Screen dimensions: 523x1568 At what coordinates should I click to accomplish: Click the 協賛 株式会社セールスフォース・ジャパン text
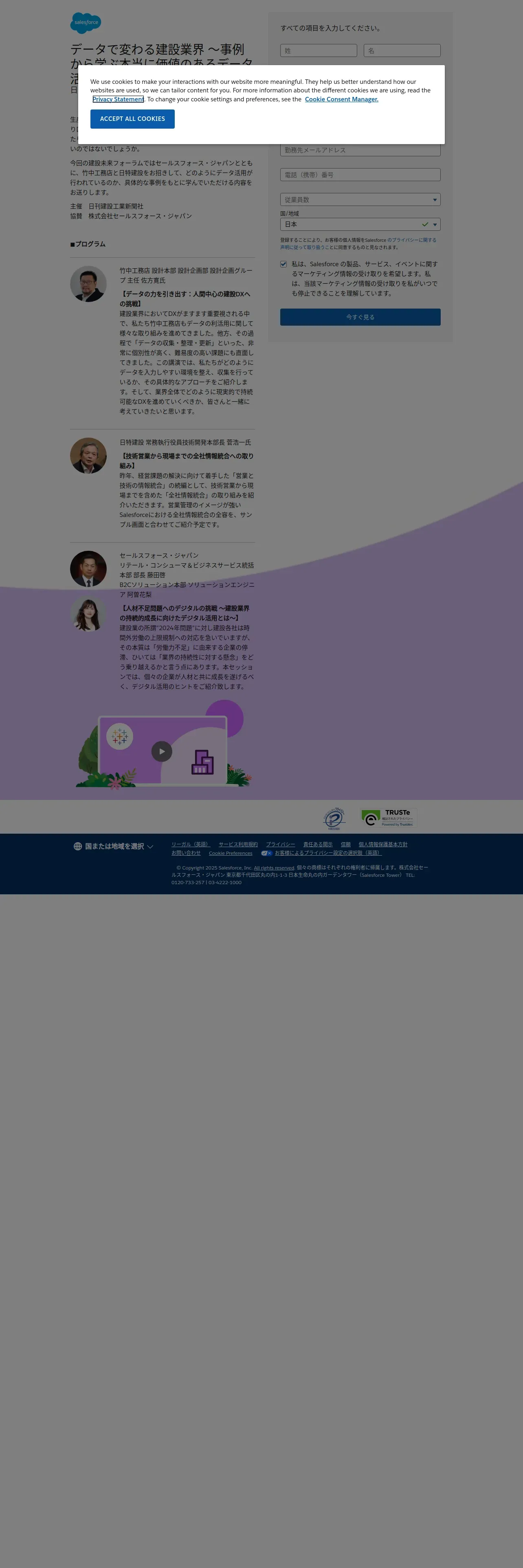[131, 216]
